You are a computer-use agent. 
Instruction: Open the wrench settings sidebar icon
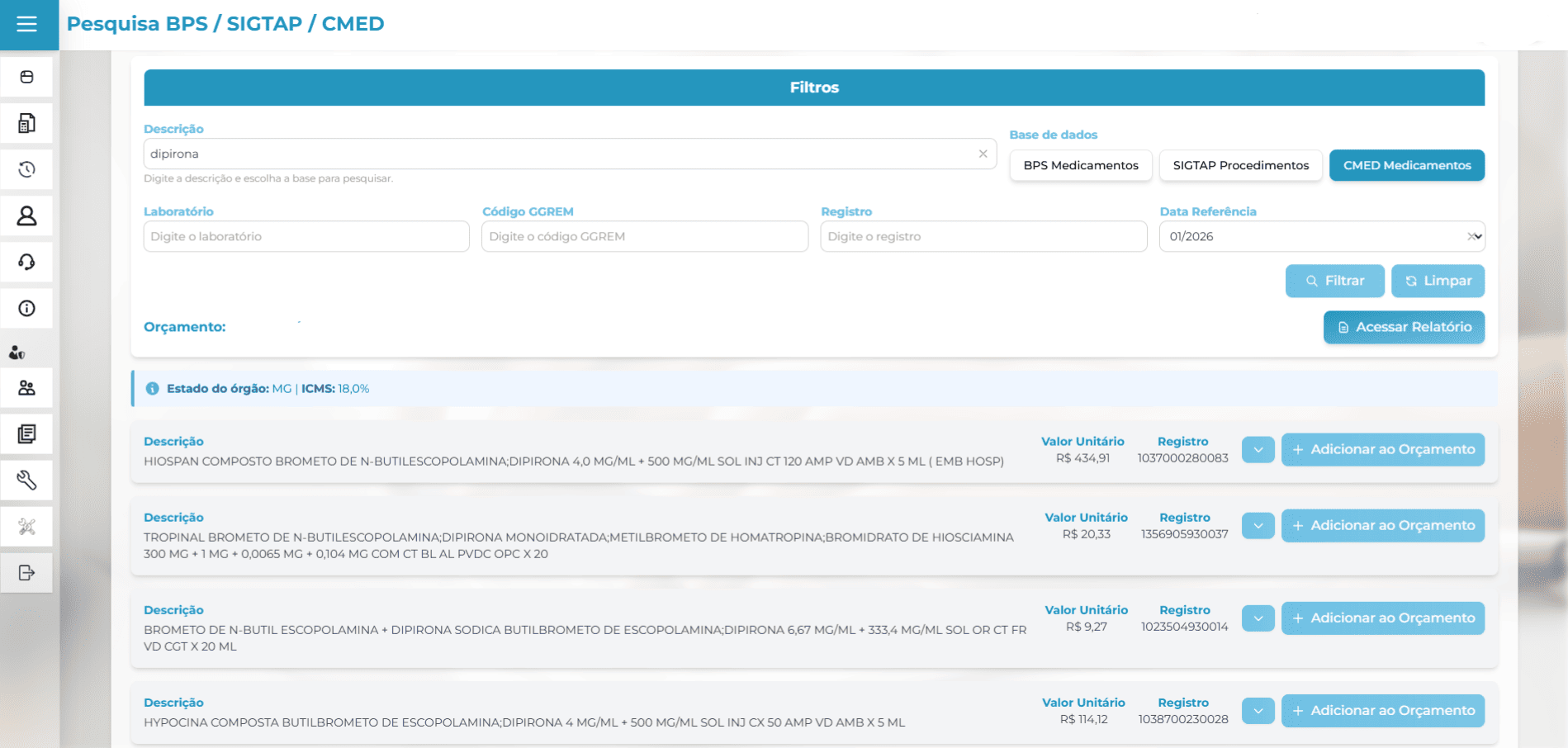click(26, 480)
